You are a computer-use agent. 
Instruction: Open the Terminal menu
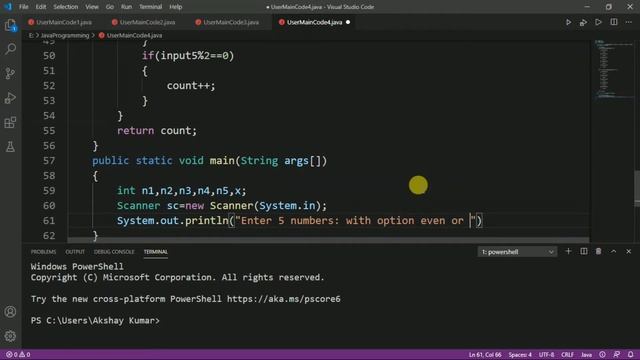pyautogui.click(x=151, y=7)
